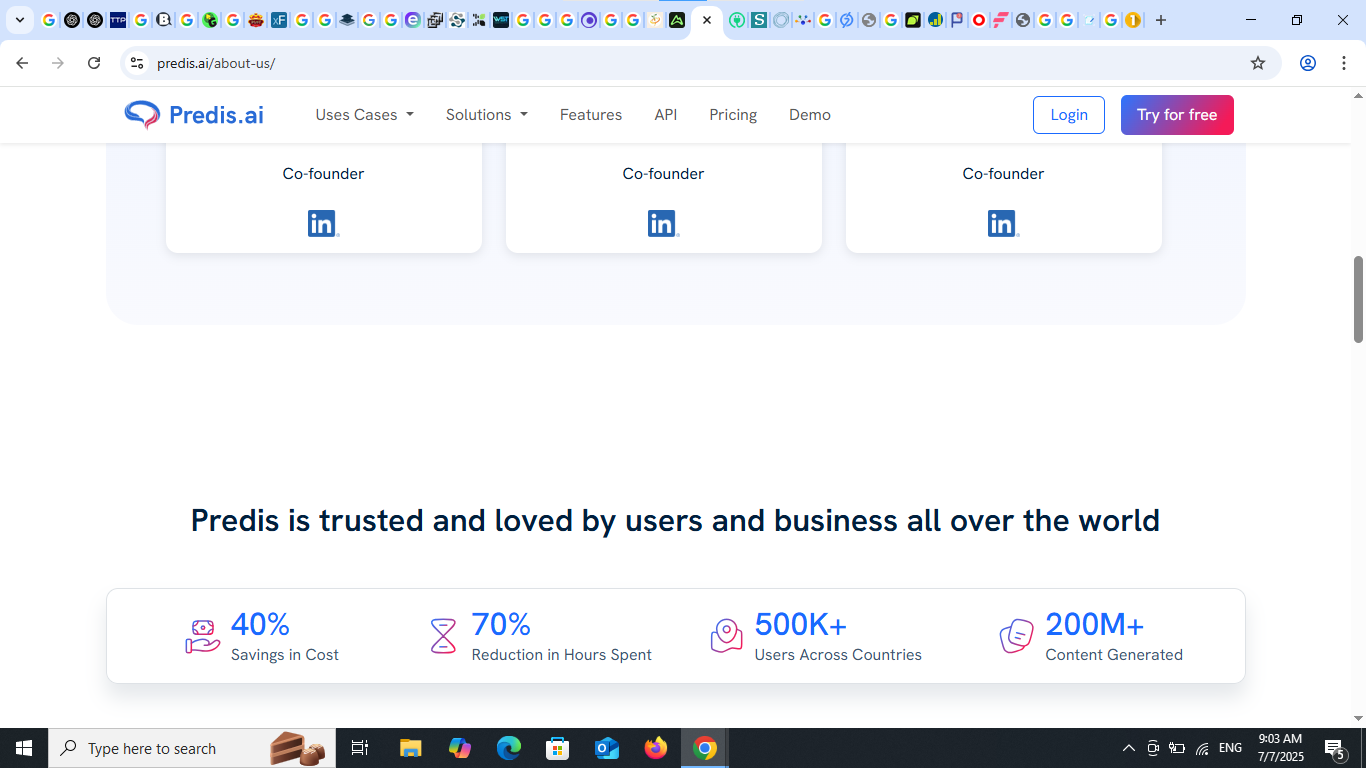Viewport: 1366px width, 768px height.
Task: Open Outlook from the taskbar
Action: click(607, 748)
